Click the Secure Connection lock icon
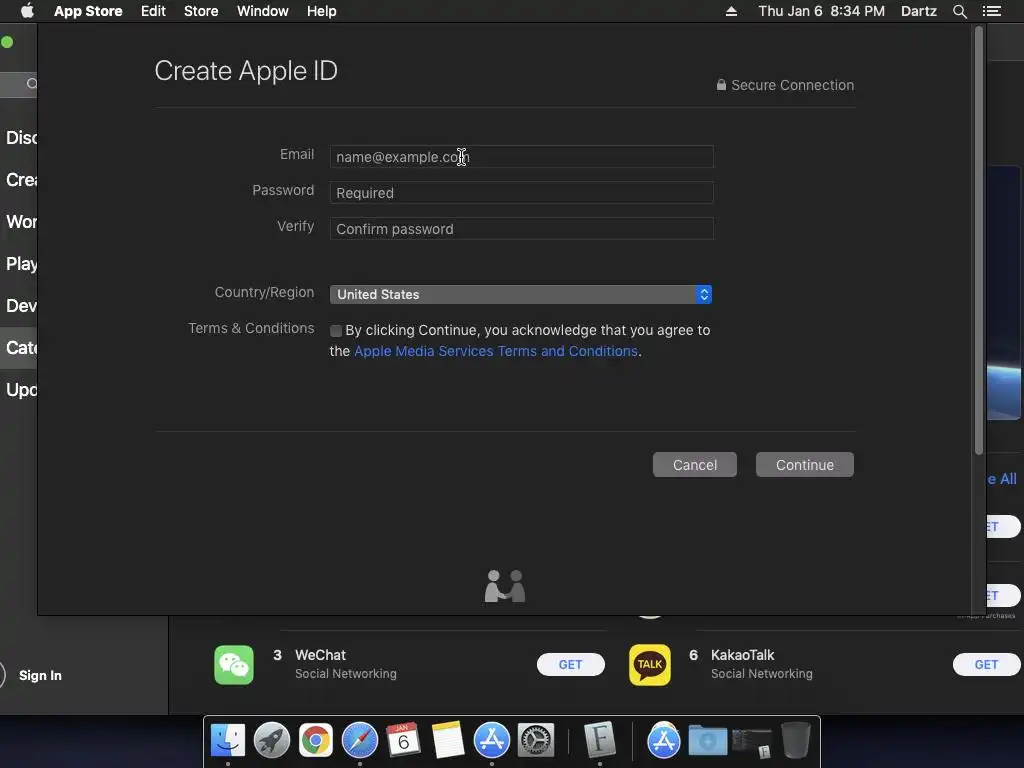 click(x=721, y=85)
